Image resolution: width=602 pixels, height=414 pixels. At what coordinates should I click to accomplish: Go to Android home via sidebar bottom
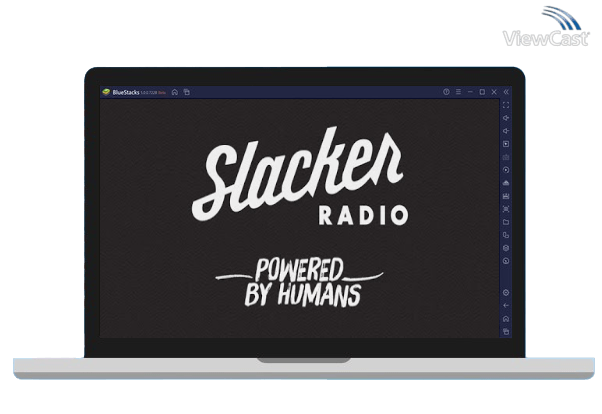coord(506,319)
